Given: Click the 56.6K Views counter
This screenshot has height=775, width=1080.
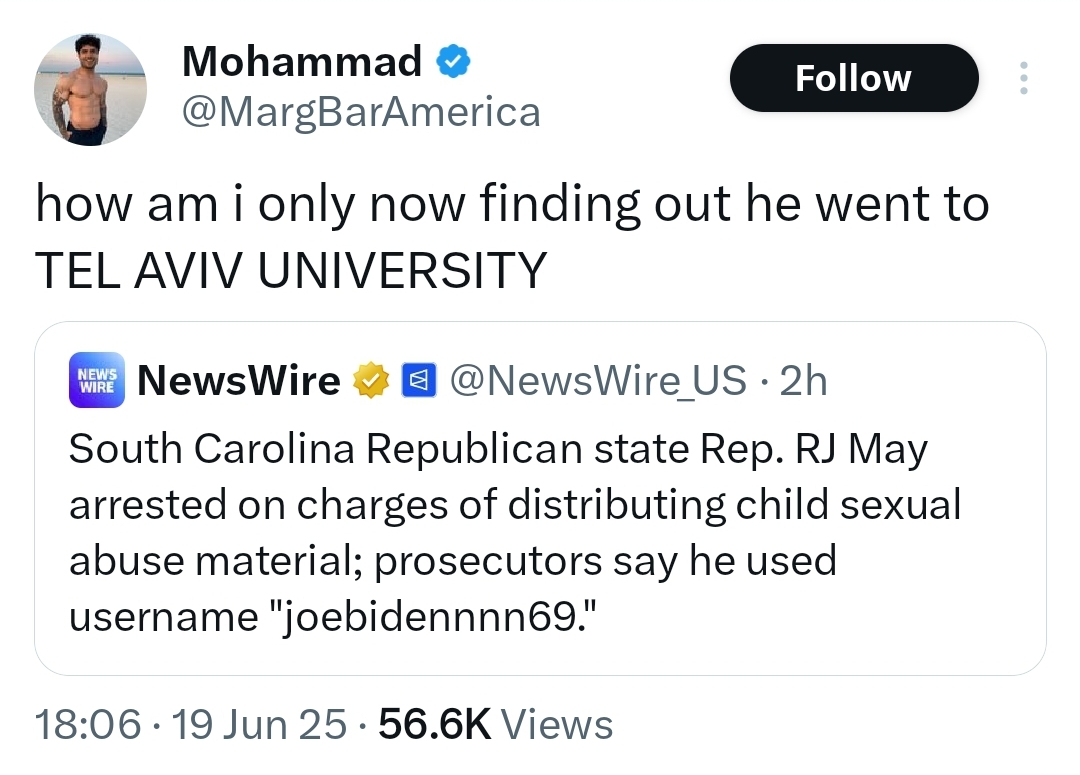Looking at the screenshot, I should 495,724.
